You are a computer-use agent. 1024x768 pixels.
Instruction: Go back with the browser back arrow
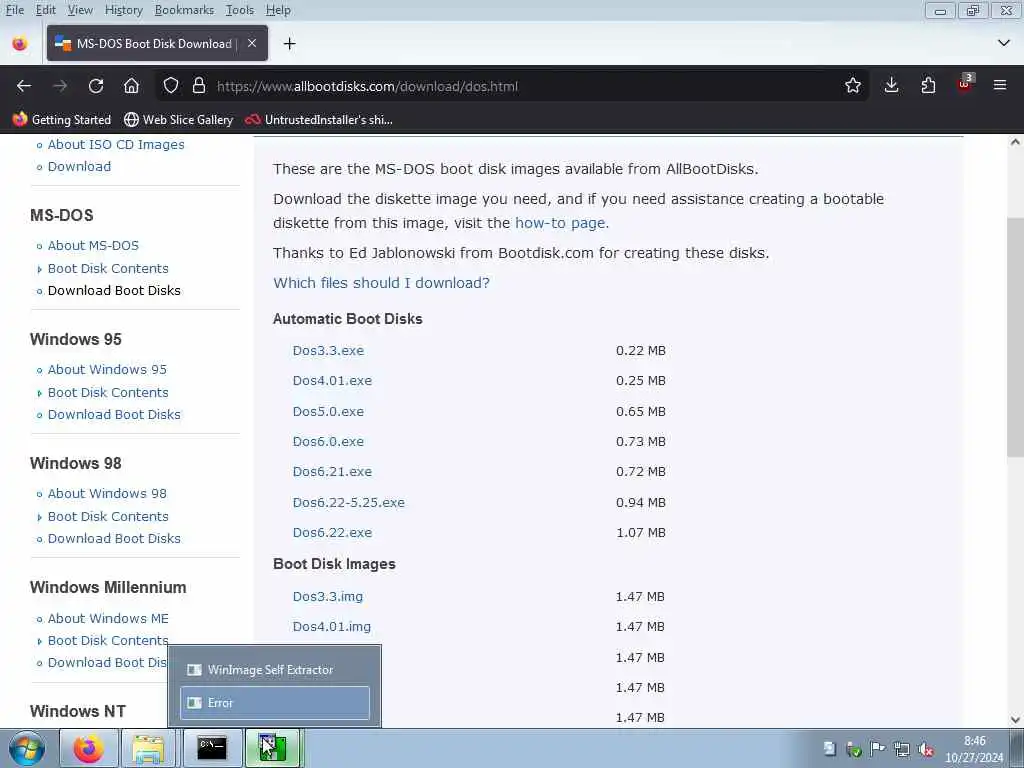[24, 86]
